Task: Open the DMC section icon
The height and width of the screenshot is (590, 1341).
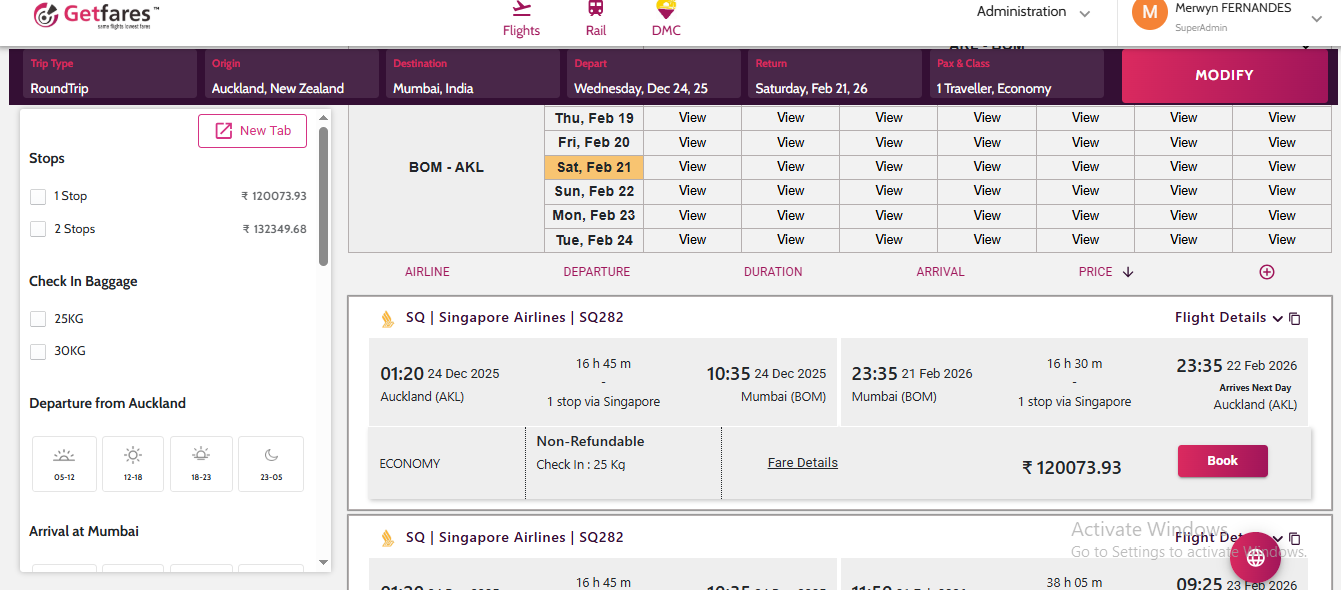Action: point(666,10)
